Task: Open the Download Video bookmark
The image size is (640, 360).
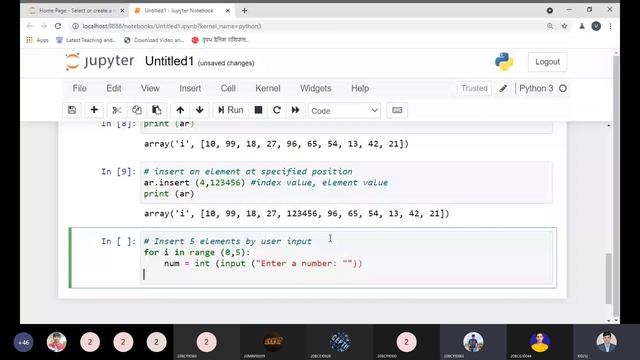Action: pyautogui.click(x=154, y=40)
